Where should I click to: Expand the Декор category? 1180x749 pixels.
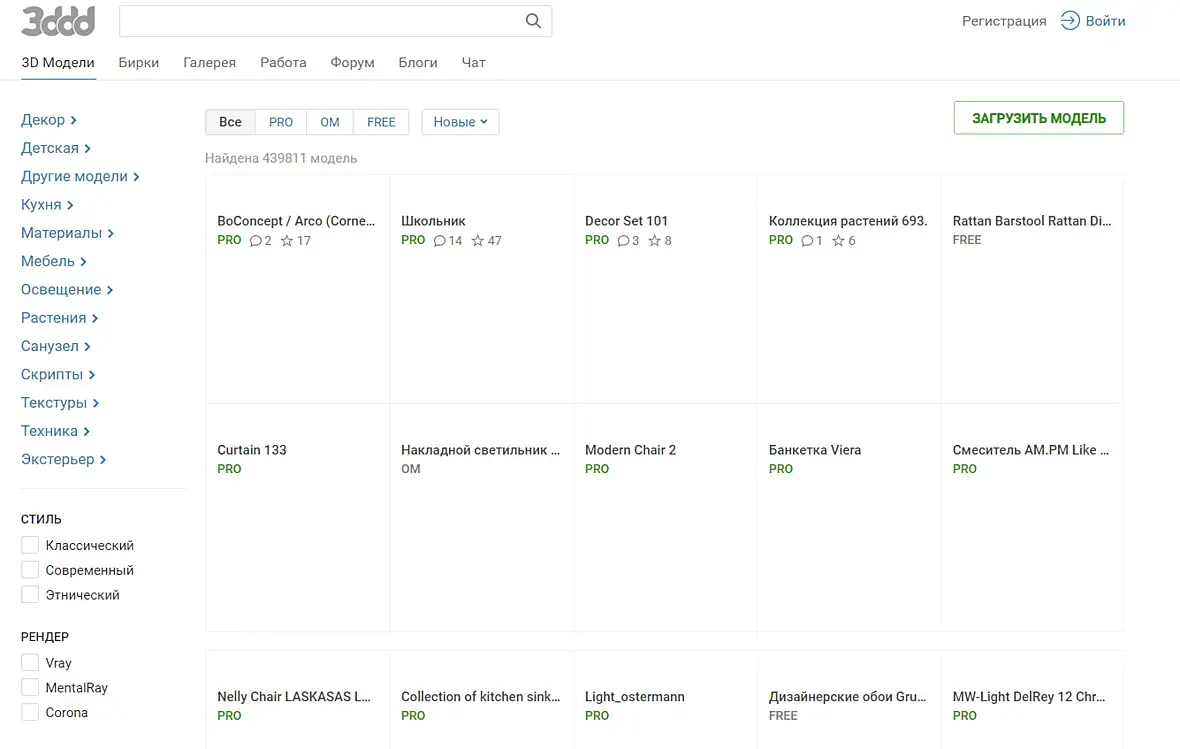click(x=49, y=120)
